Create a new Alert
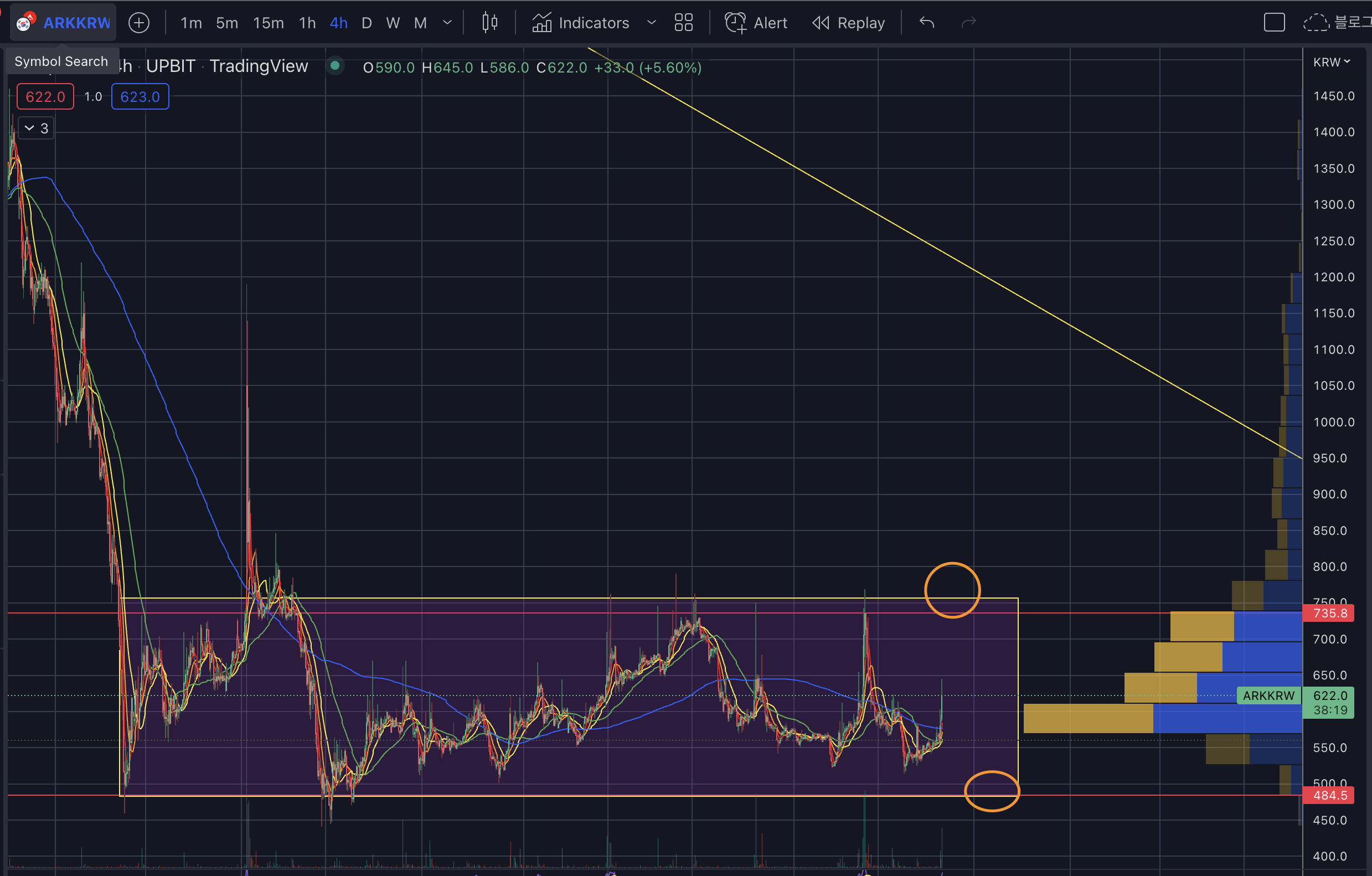The width and height of the screenshot is (1372, 876). (756, 23)
